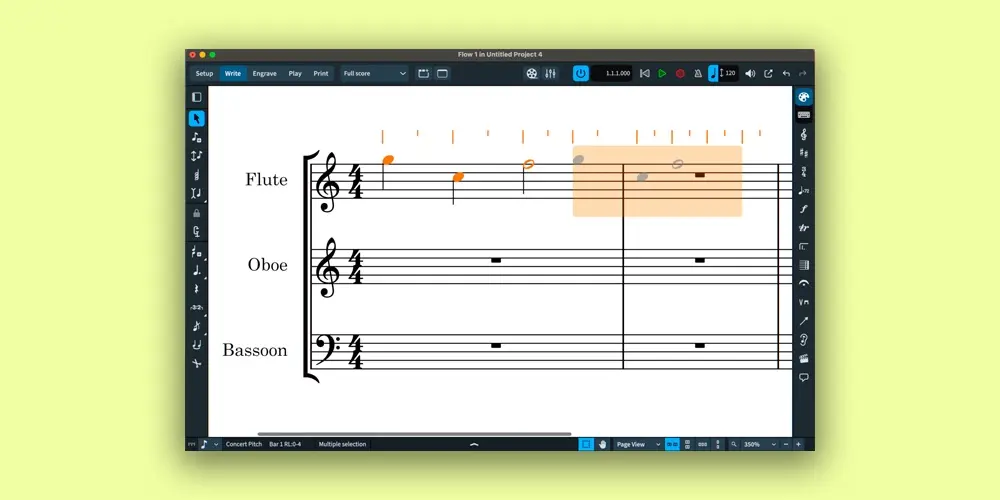Expand the bottom panel chevron
This screenshot has height=500, width=1000.
coord(474,445)
